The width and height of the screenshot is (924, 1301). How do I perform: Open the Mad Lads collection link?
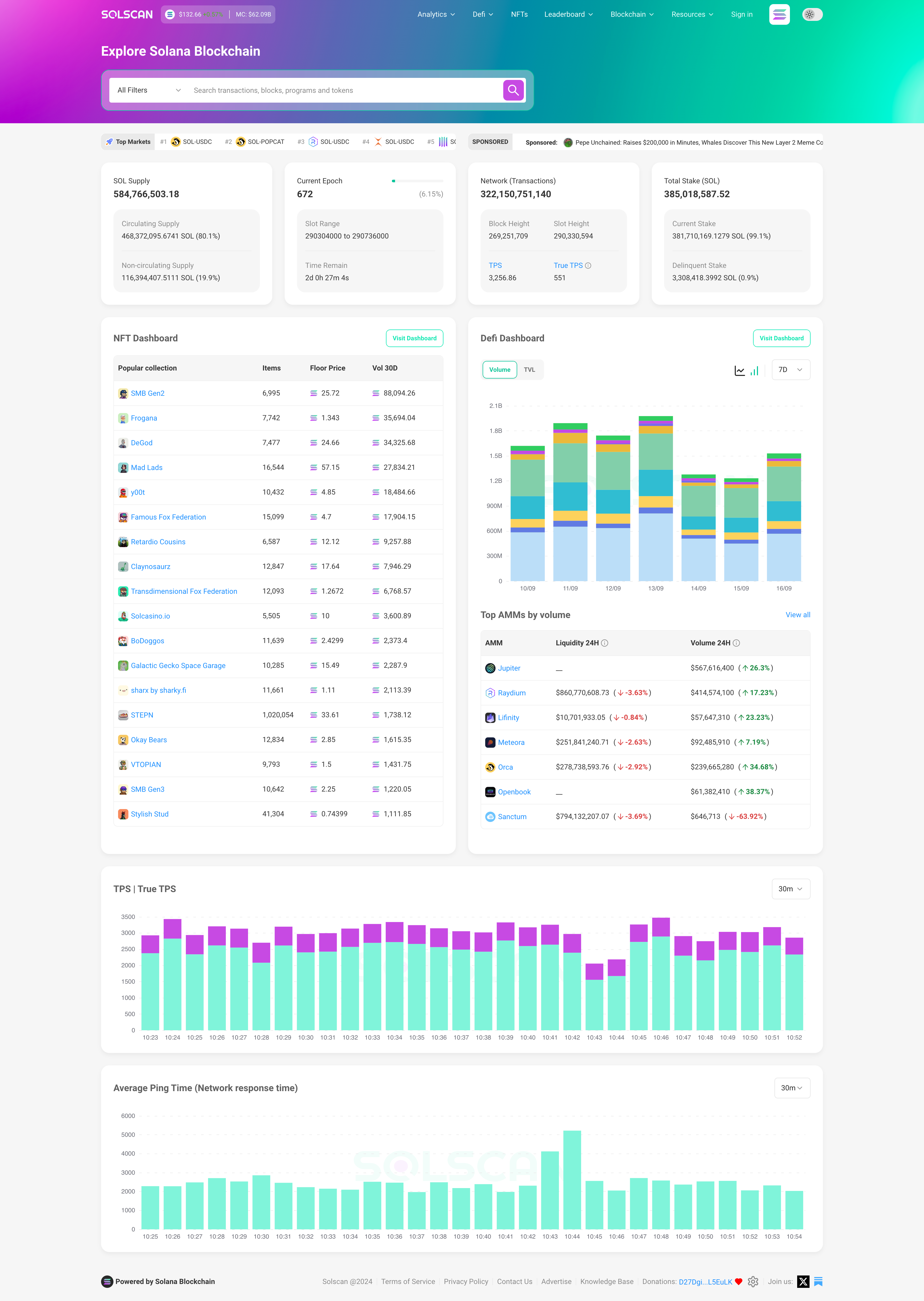[x=146, y=468]
